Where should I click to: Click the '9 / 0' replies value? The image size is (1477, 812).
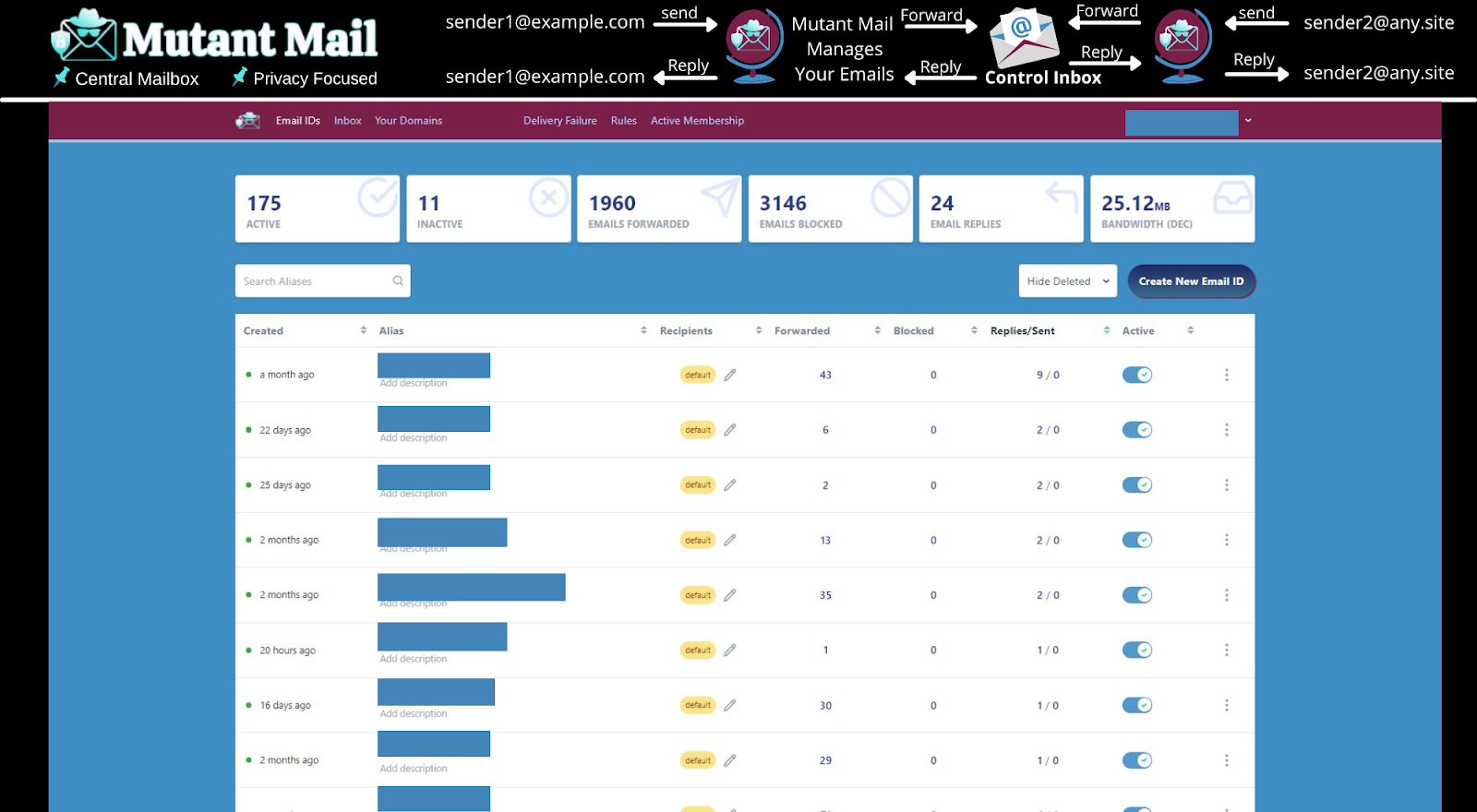pyautogui.click(x=1048, y=375)
